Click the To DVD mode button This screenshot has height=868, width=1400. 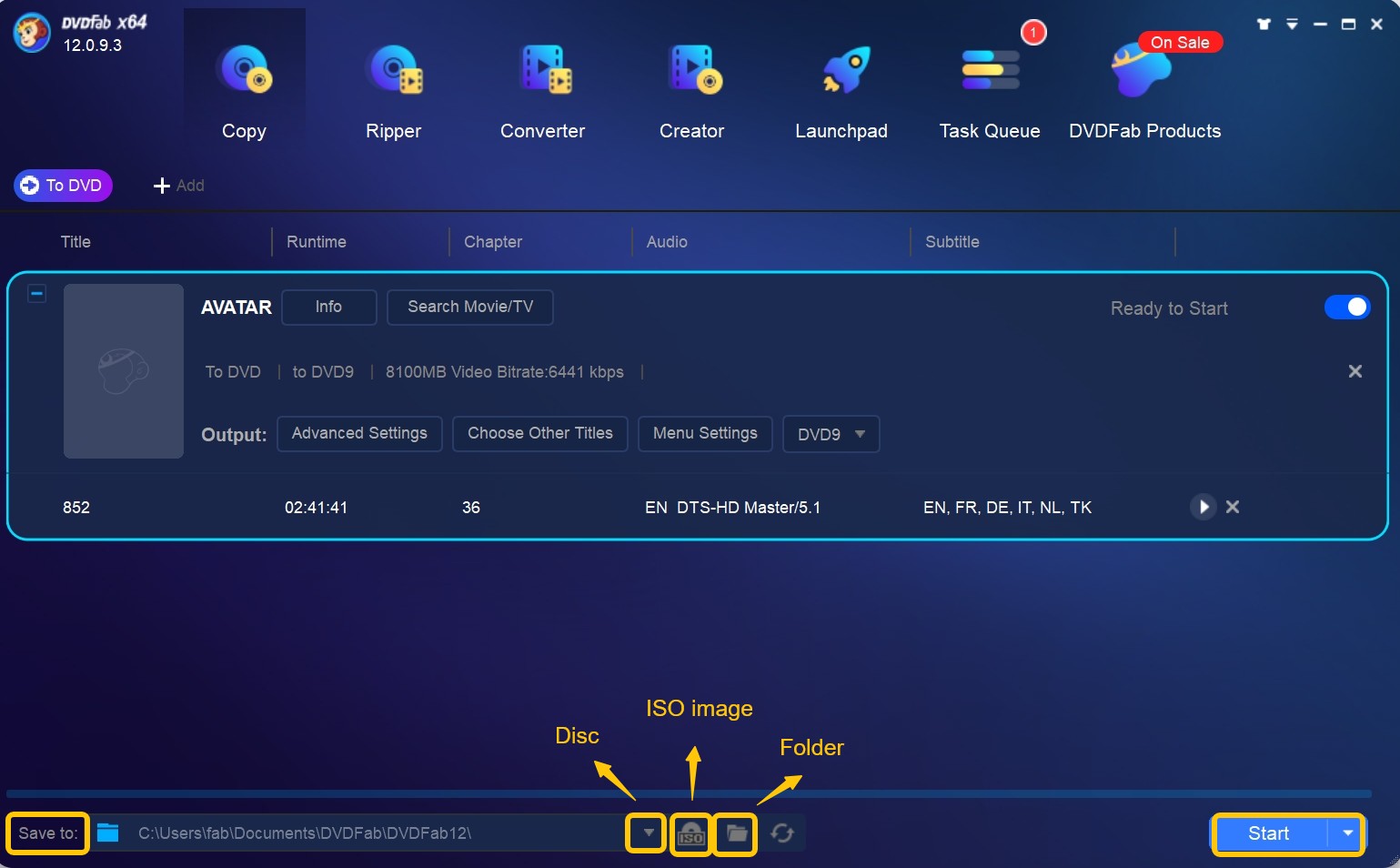(x=63, y=186)
